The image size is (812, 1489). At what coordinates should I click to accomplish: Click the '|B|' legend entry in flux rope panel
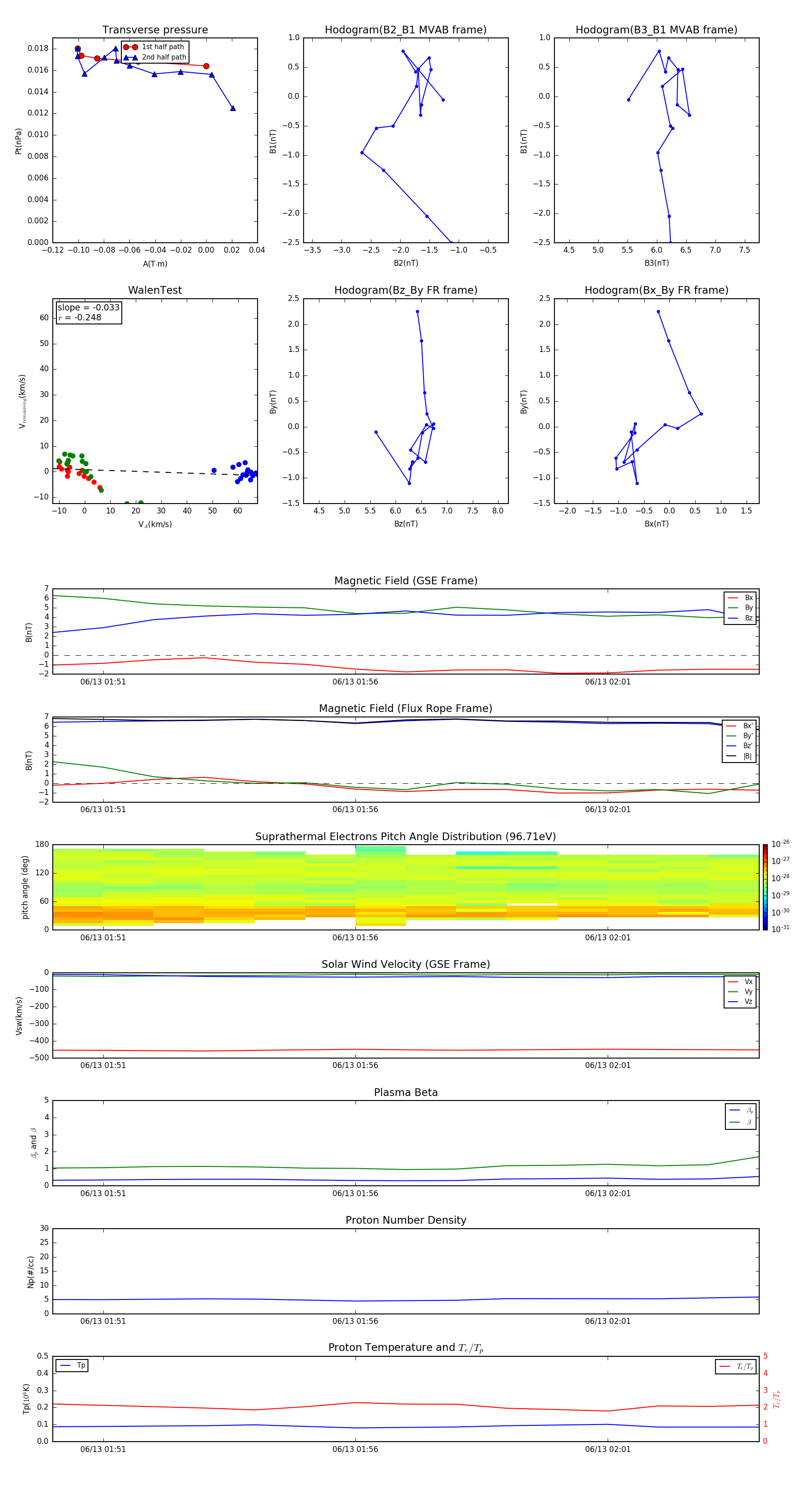[739, 756]
